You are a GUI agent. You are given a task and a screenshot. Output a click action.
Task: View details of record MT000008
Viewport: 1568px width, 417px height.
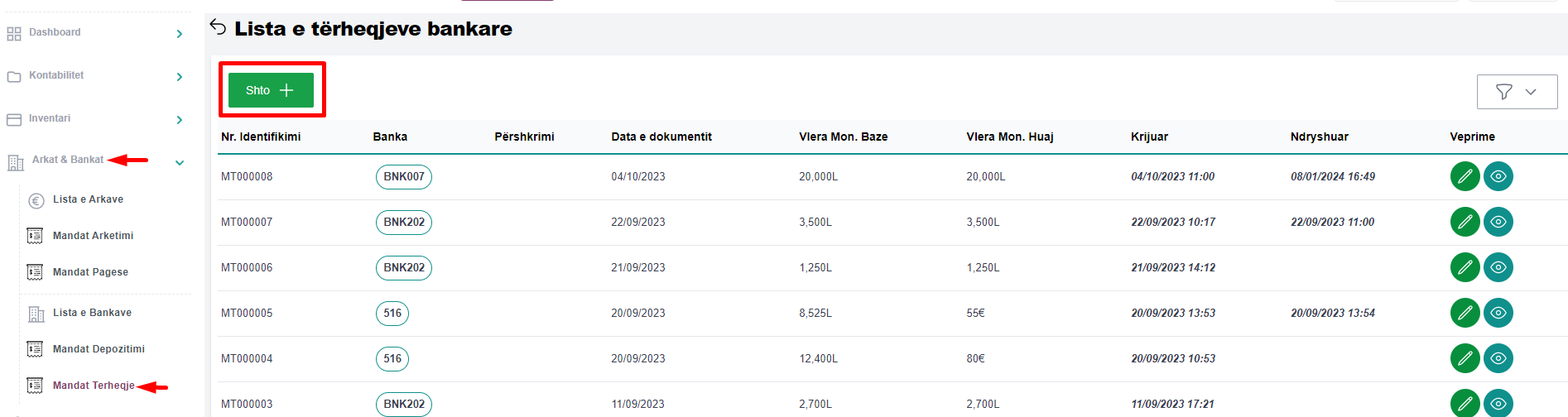(1498, 176)
